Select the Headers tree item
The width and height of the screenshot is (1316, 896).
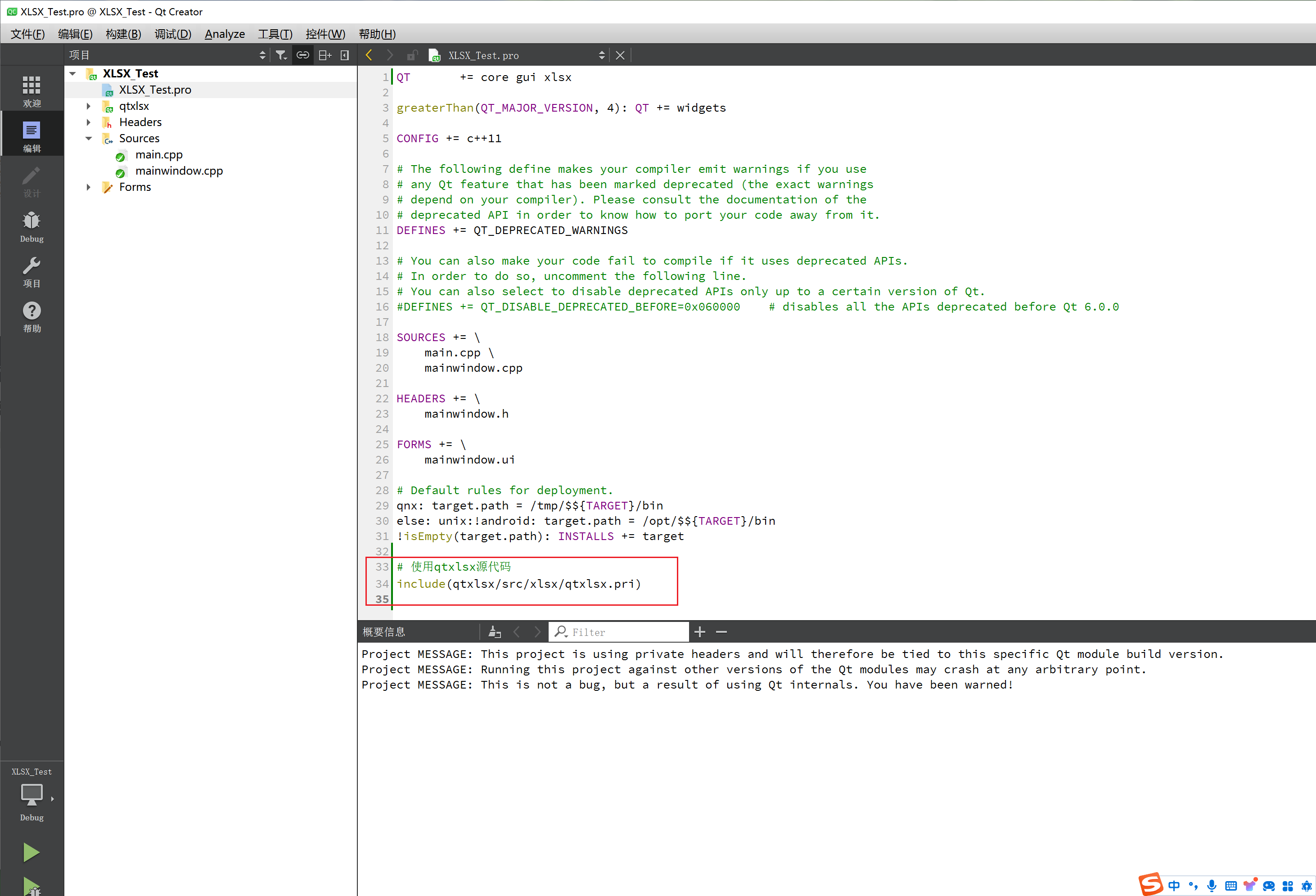pyautogui.click(x=140, y=122)
